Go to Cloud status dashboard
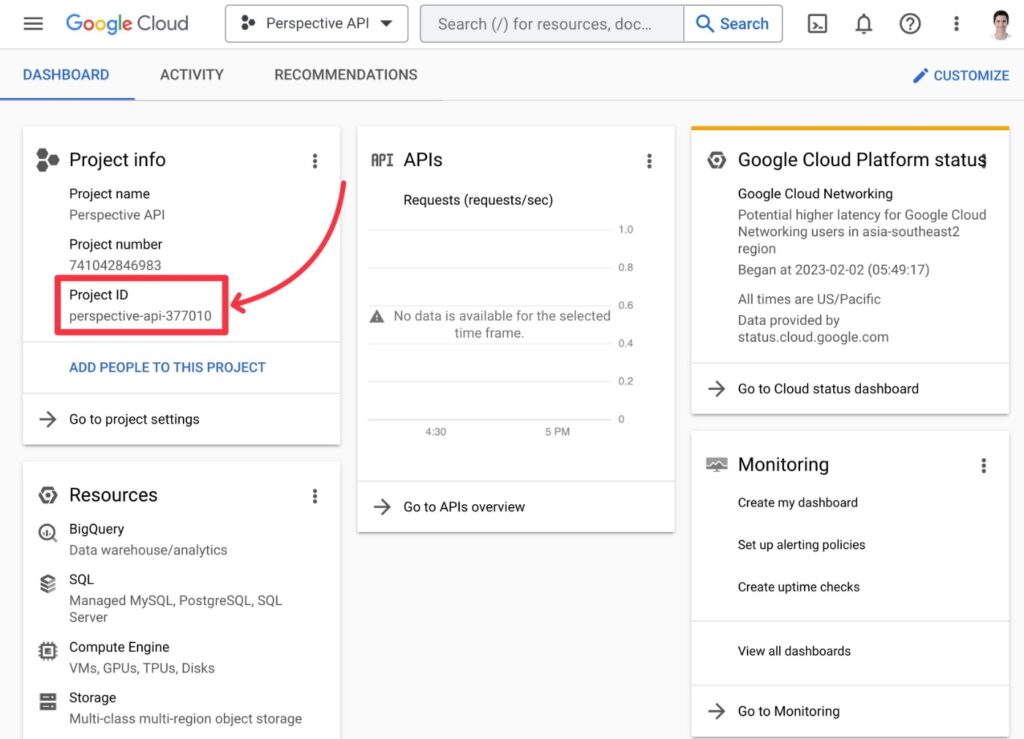This screenshot has height=739, width=1024. coord(827,388)
